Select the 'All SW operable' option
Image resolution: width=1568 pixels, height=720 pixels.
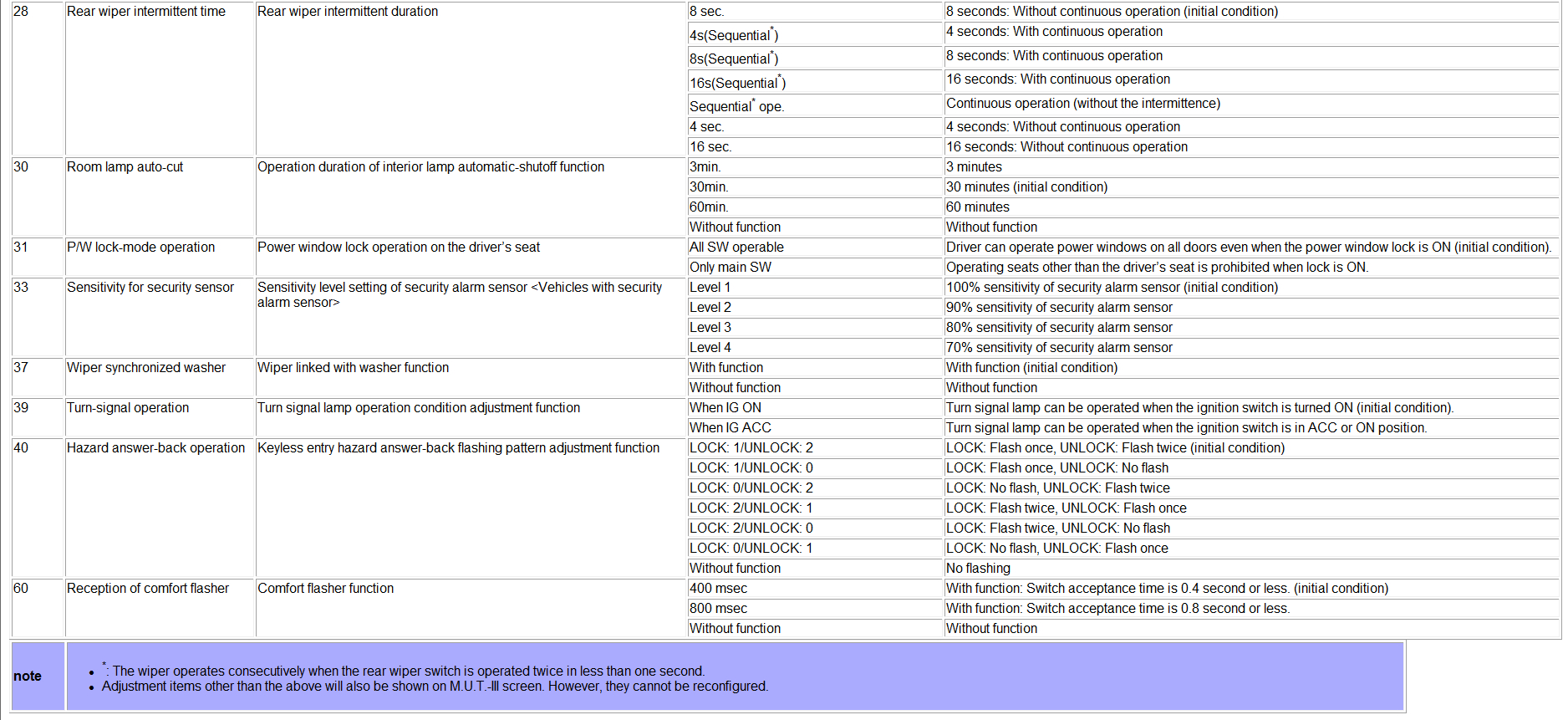pyautogui.click(x=815, y=248)
